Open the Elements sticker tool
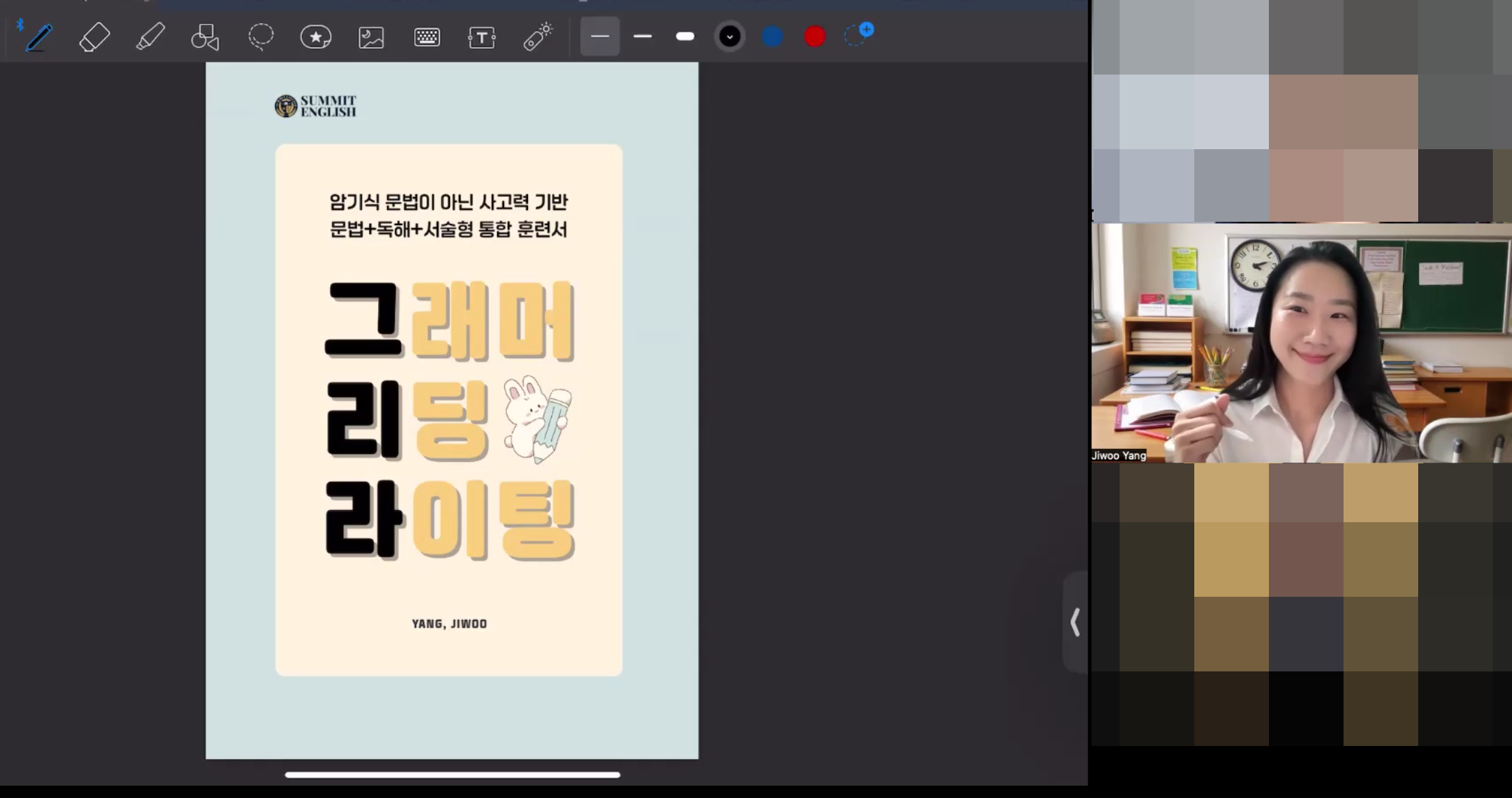The height and width of the screenshot is (798, 1512). pos(316,36)
